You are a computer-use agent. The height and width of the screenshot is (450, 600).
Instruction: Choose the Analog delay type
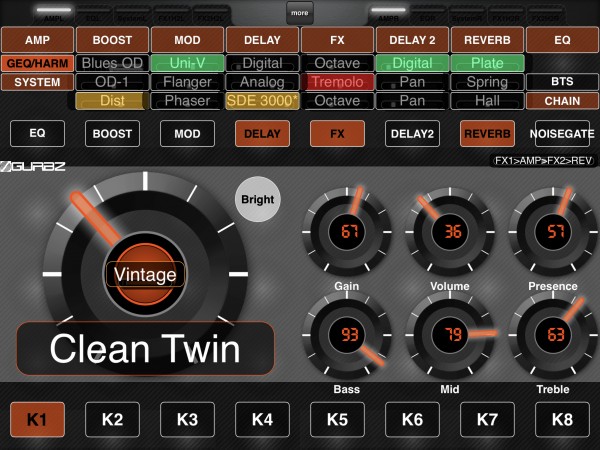coord(262,82)
